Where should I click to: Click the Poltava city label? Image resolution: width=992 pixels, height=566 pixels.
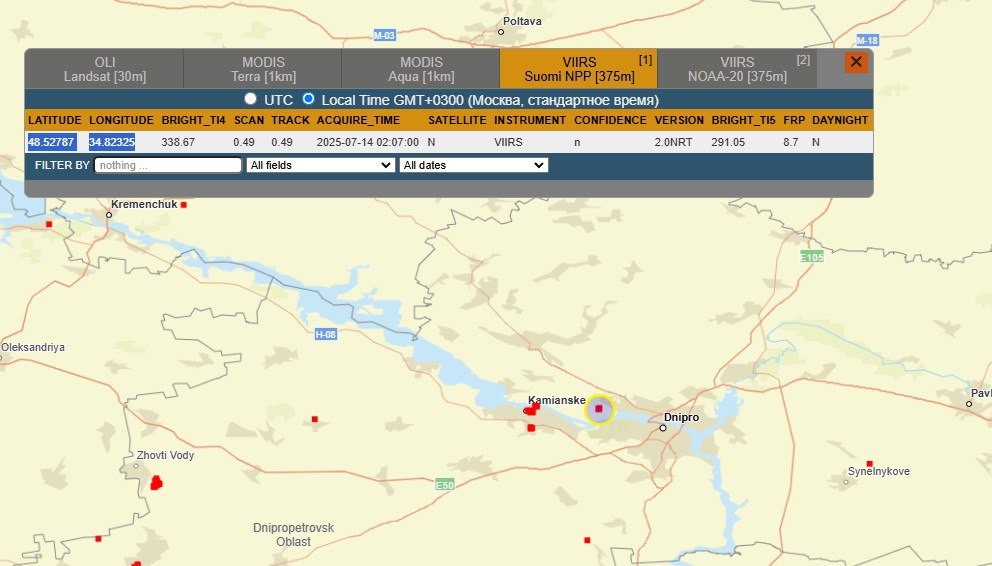523,21
